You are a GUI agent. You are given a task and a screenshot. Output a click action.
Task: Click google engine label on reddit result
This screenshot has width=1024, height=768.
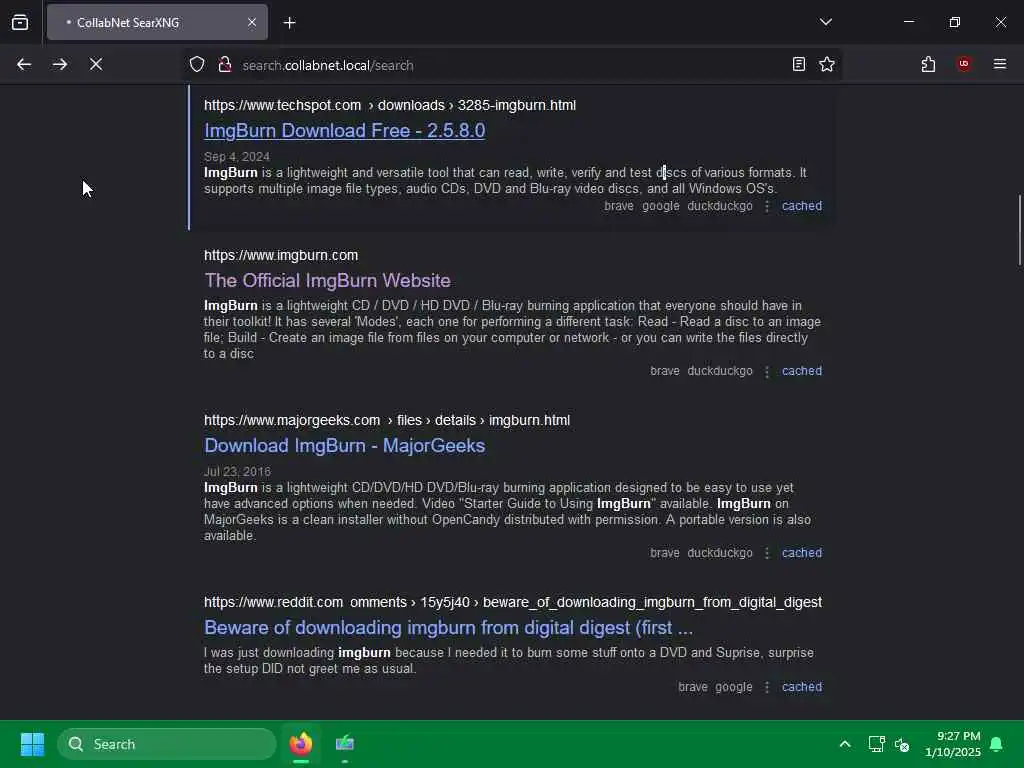pos(733,687)
